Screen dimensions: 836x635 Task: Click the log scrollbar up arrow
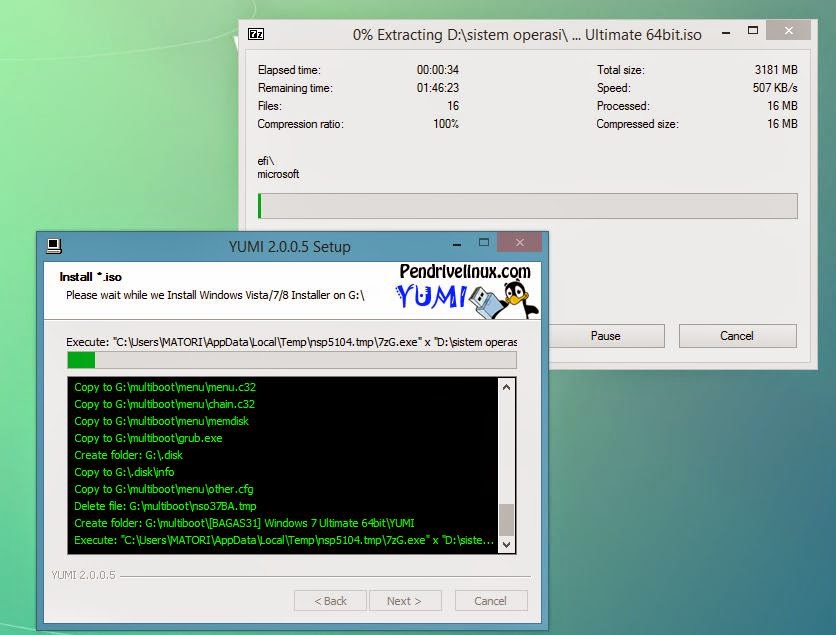point(507,388)
